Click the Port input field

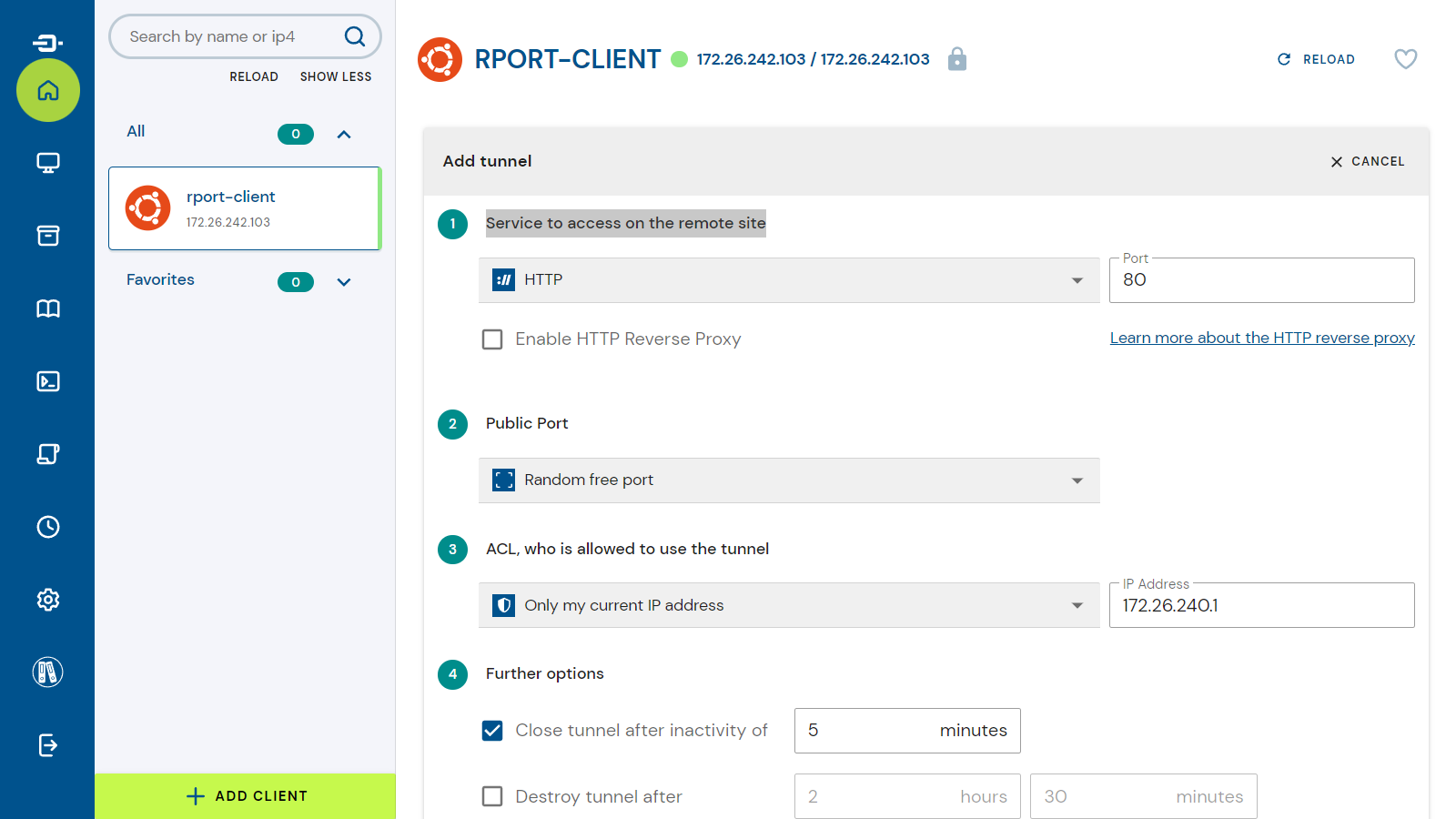(x=1260, y=280)
